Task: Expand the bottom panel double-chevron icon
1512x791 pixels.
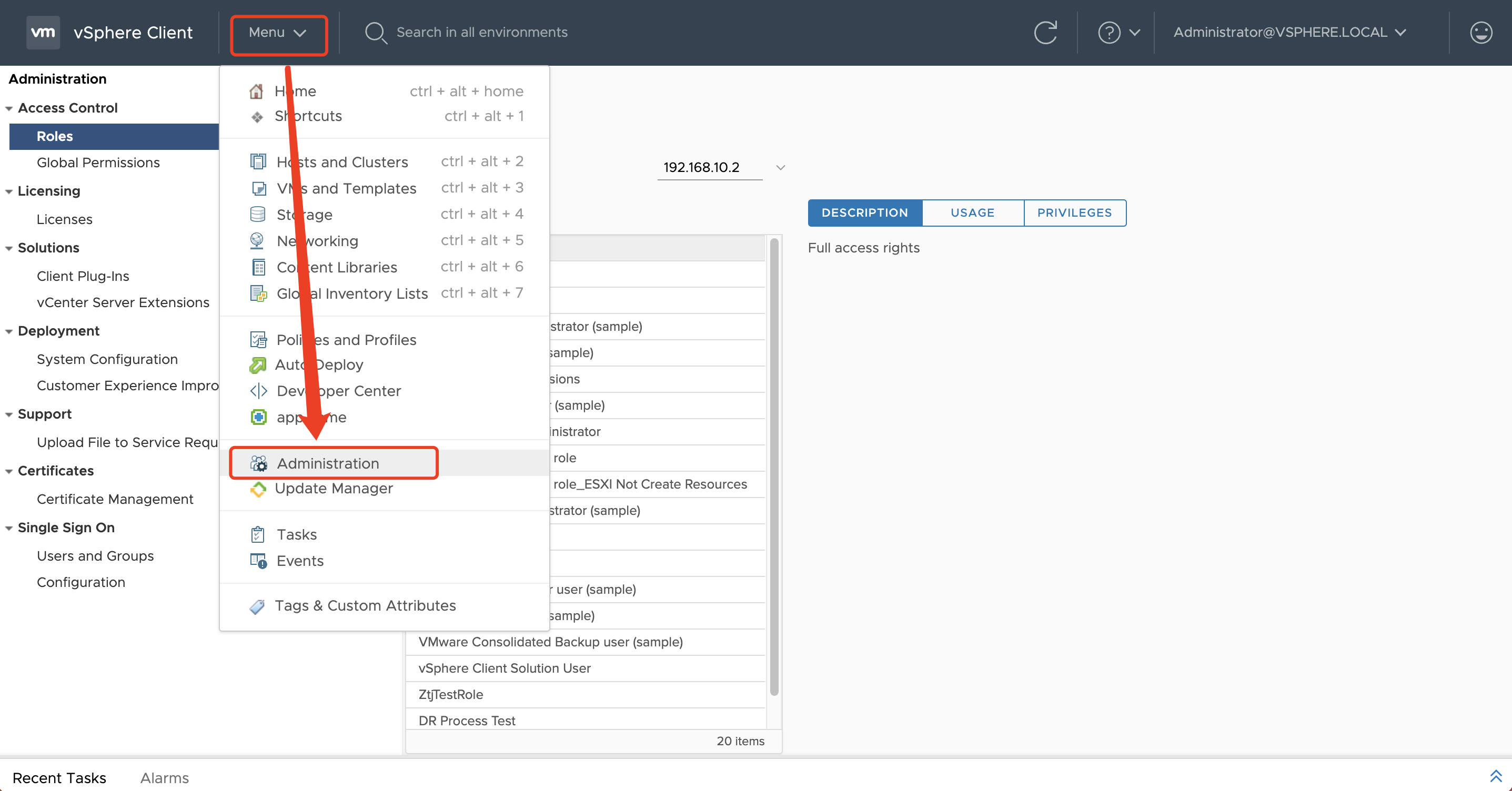Action: click(x=1496, y=776)
